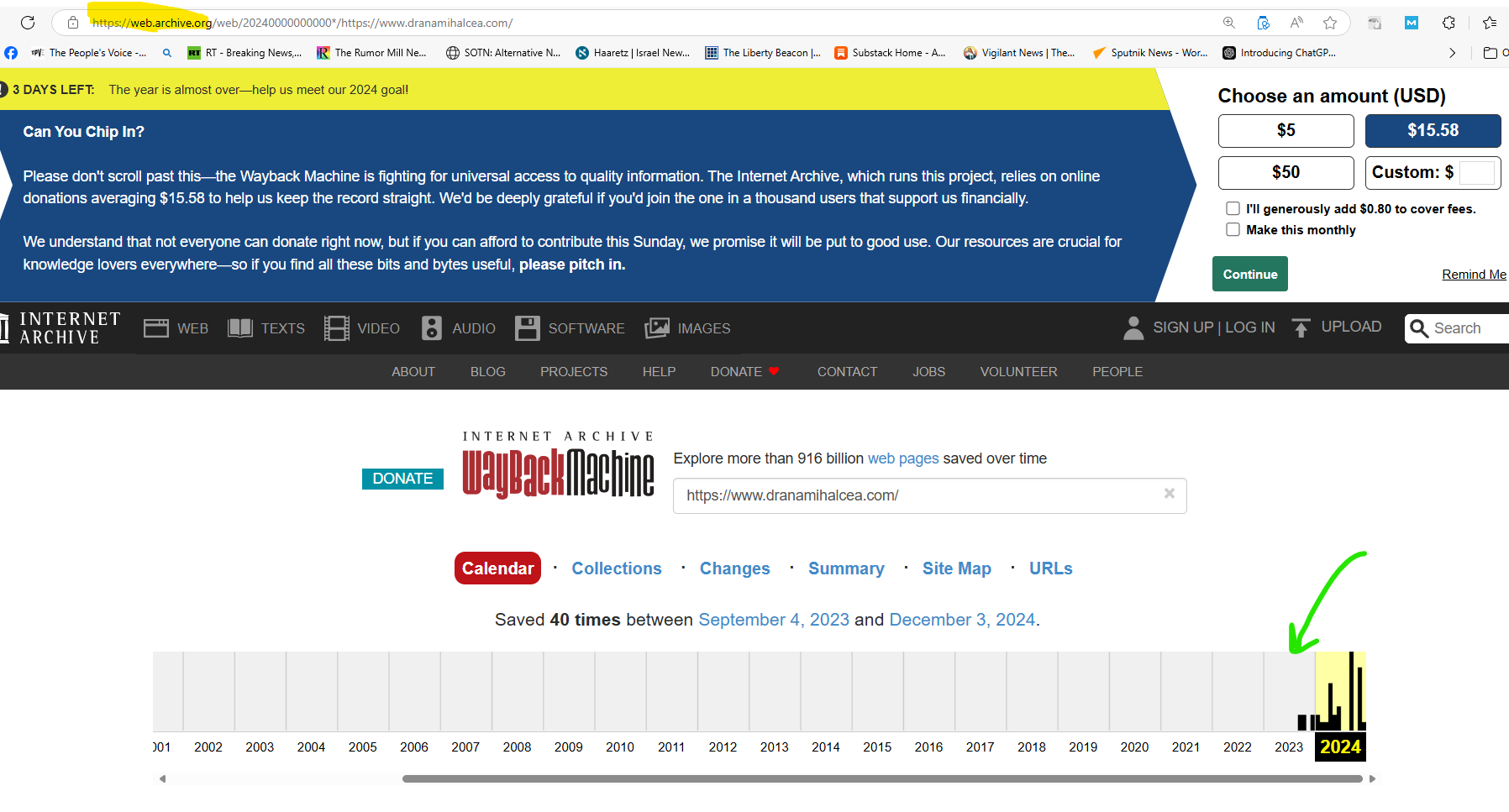The image size is (1509, 812).
Task: Click the timeline's left scroll arrow
Action: tap(162, 779)
